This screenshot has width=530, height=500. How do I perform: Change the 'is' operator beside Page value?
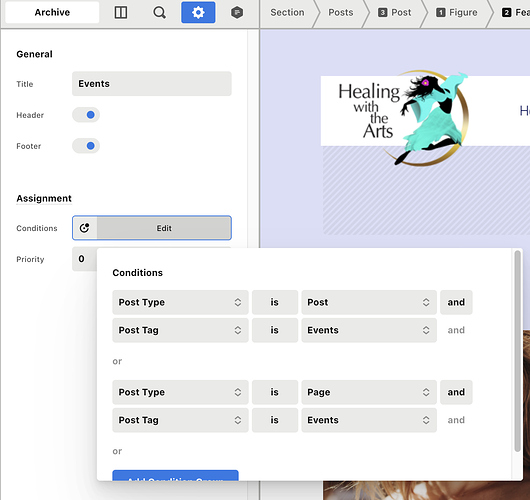point(275,392)
